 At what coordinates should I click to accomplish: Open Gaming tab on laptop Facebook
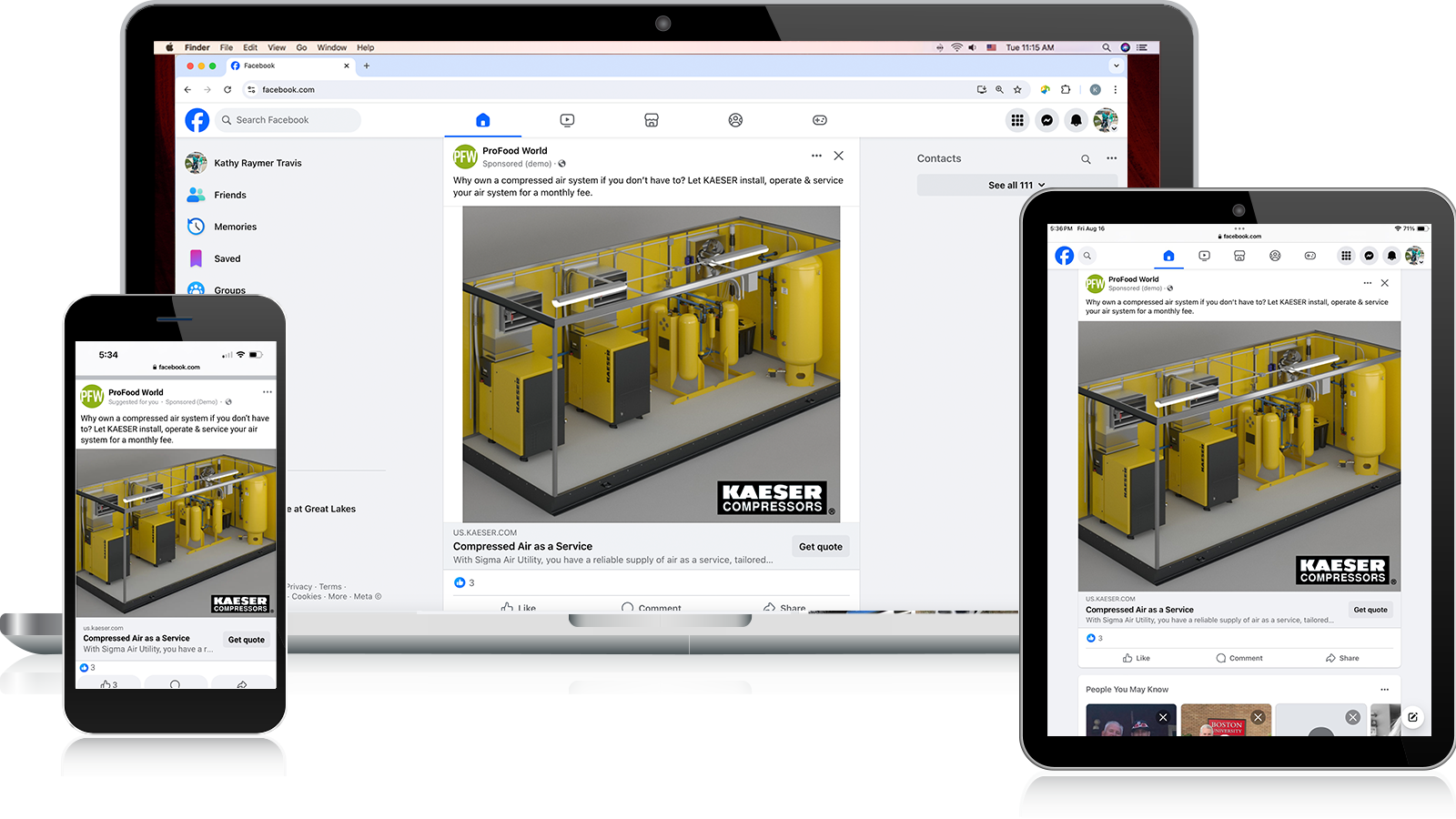click(819, 120)
